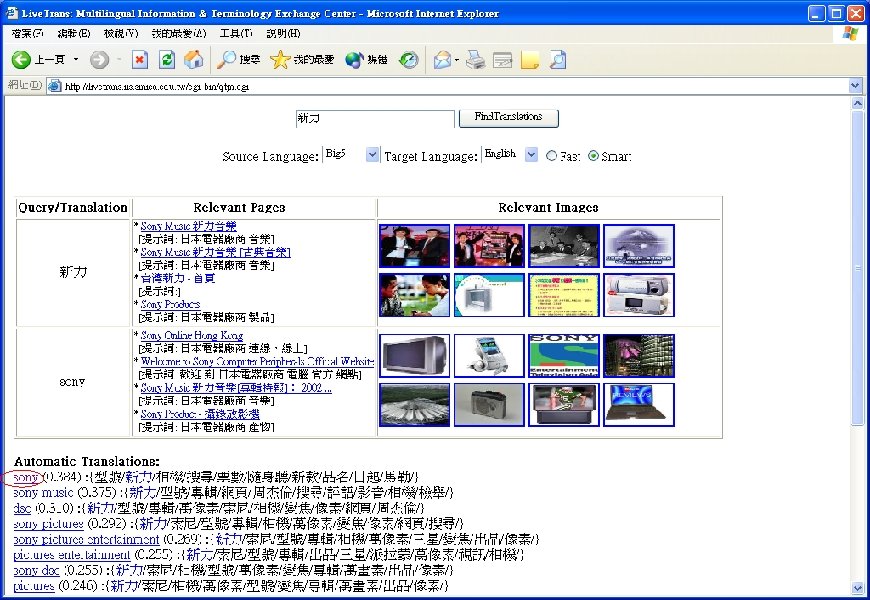
Task: Open the black-and-white meeting photo thumbnail
Action: pyautogui.click(x=564, y=246)
